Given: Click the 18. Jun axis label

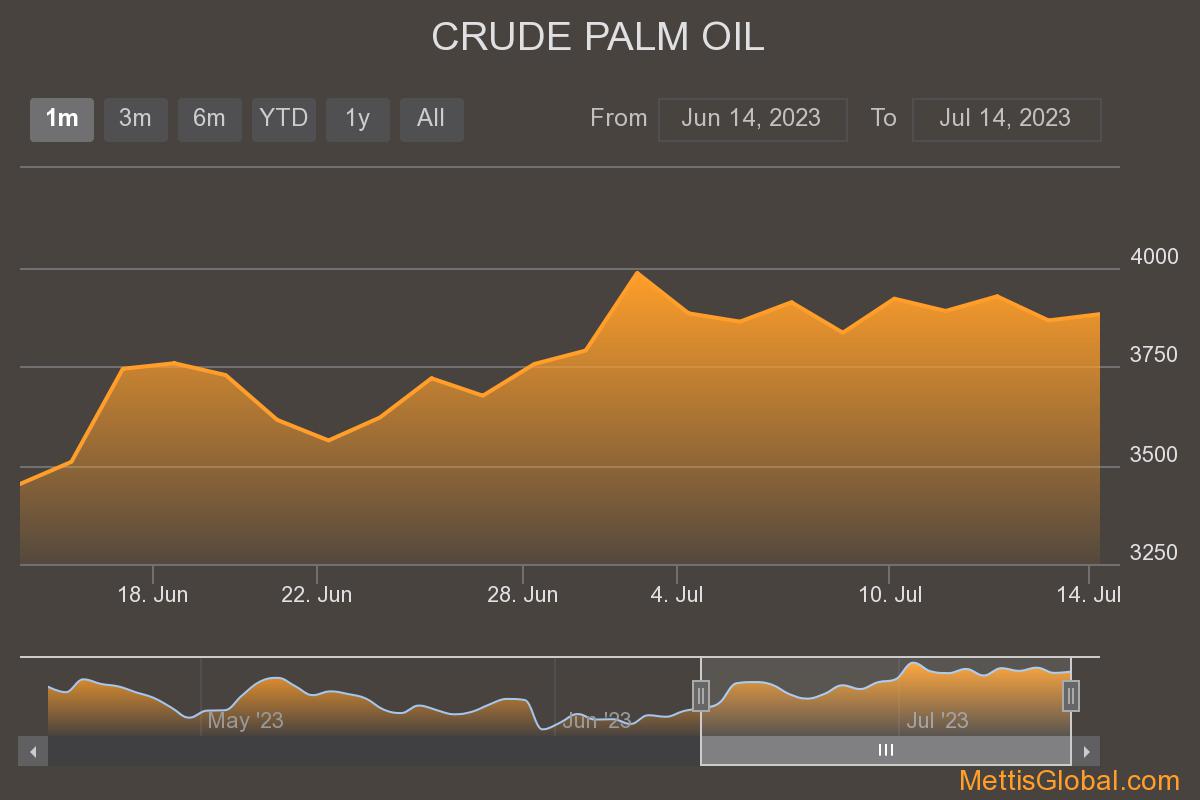Looking at the screenshot, I should pyautogui.click(x=155, y=594).
